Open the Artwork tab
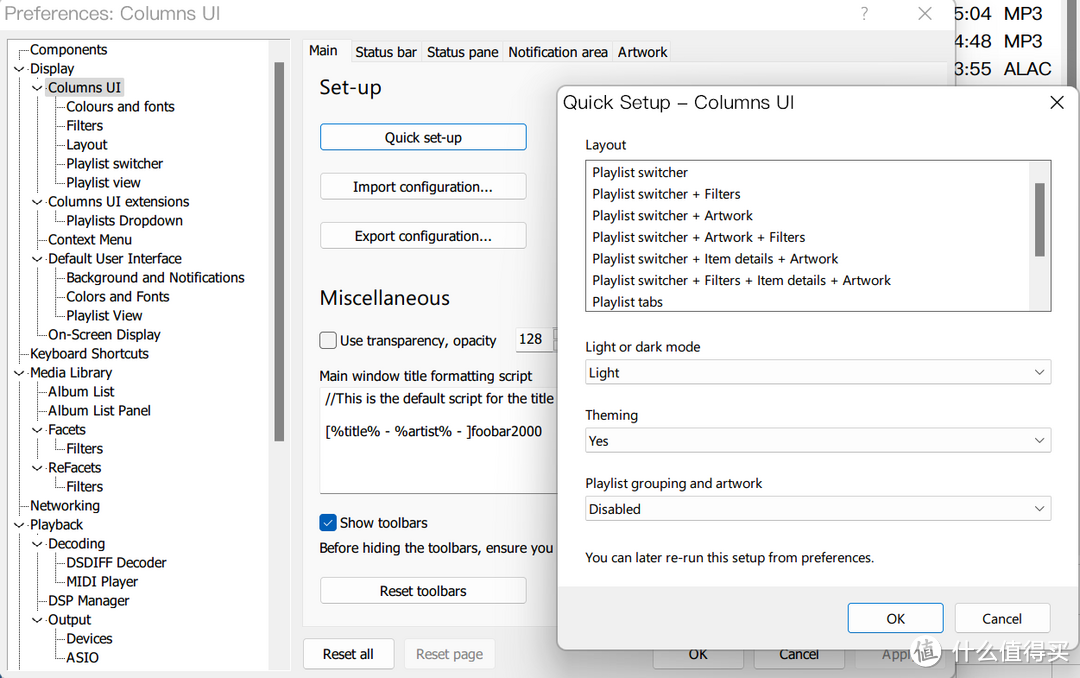Screen dimensions: 1080x678 coord(642,52)
